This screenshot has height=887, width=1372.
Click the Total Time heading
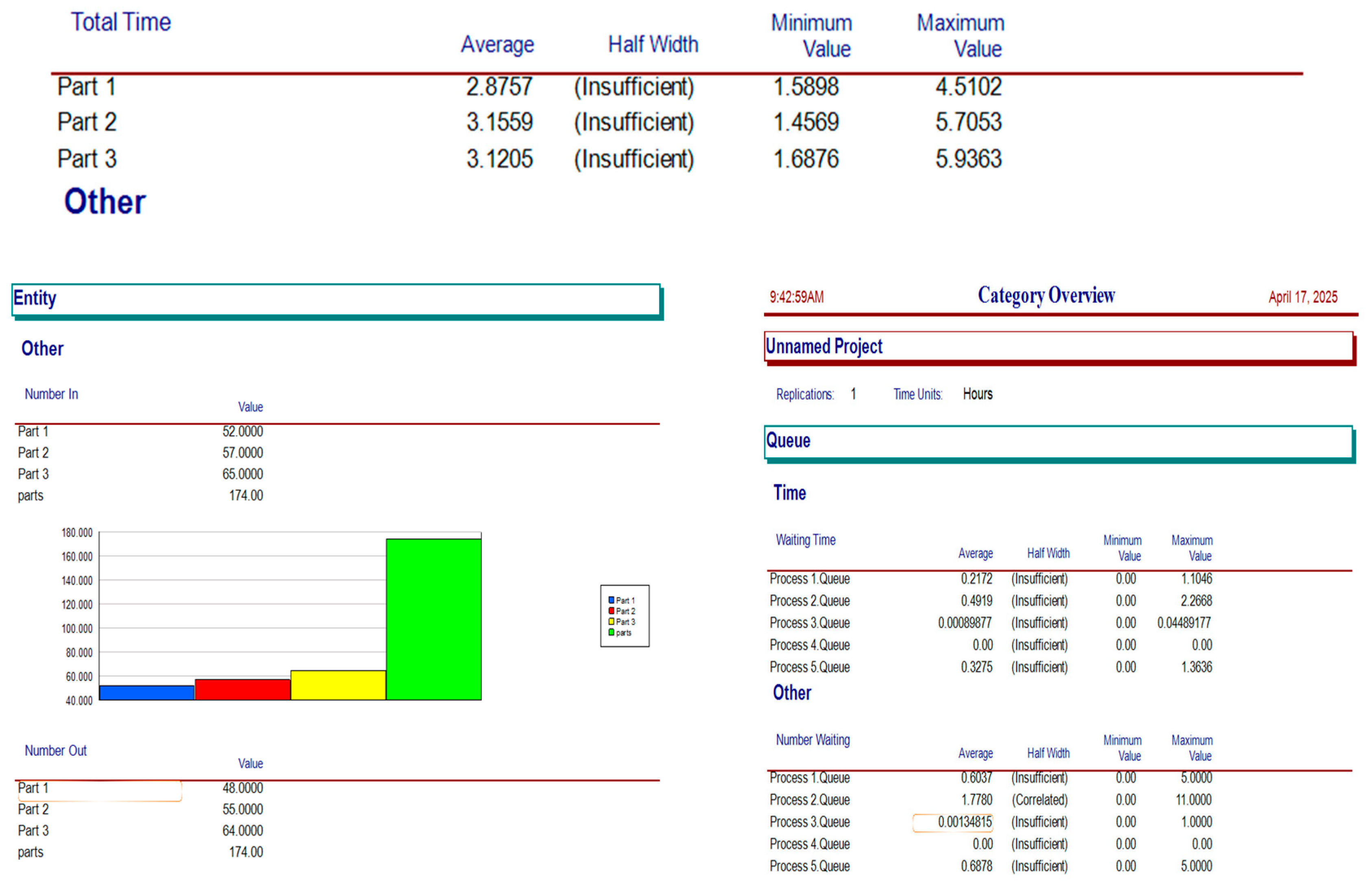(x=120, y=22)
